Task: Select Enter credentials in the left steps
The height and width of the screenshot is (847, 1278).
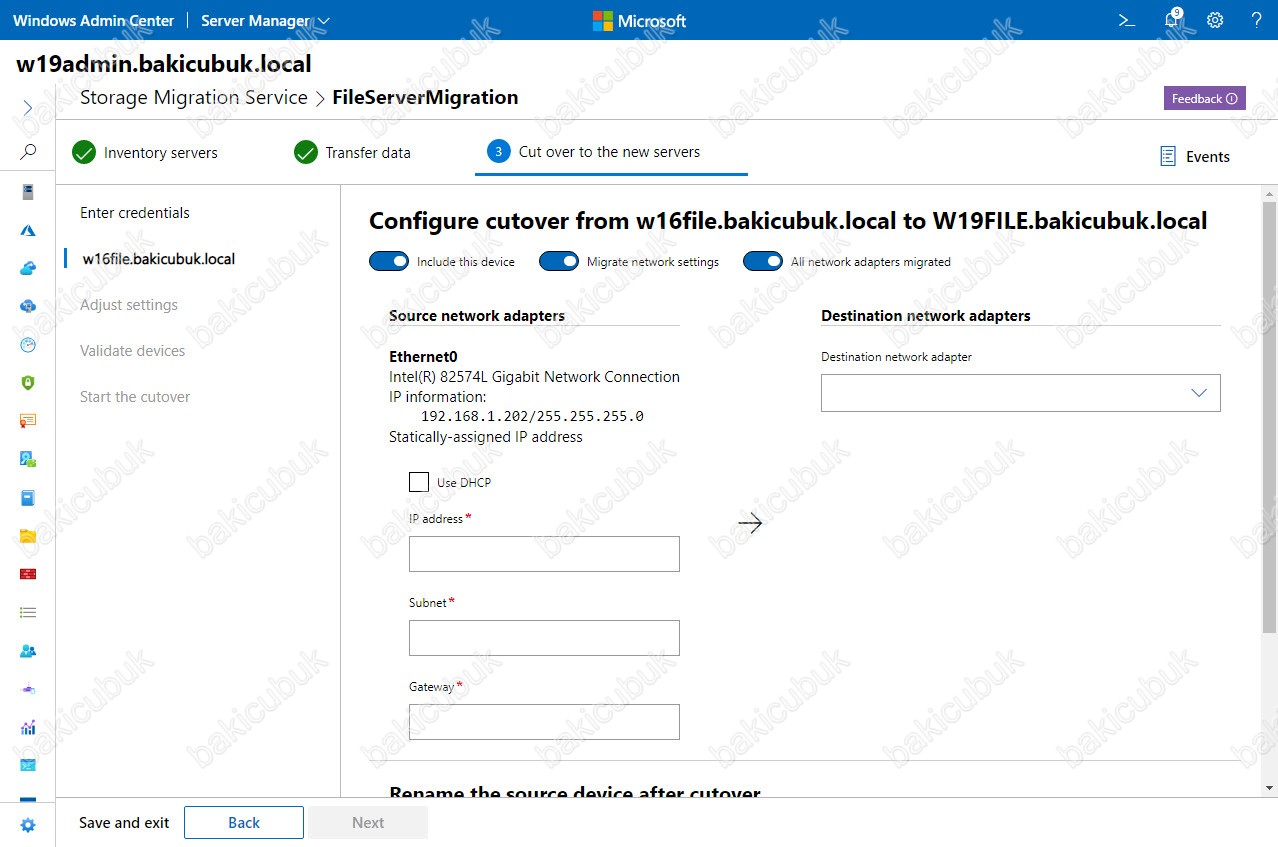Action: (135, 212)
